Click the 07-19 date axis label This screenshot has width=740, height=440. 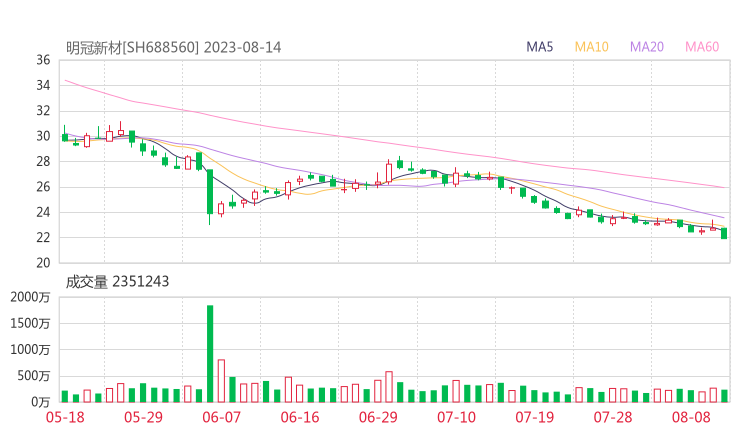click(x=534, y=417)
